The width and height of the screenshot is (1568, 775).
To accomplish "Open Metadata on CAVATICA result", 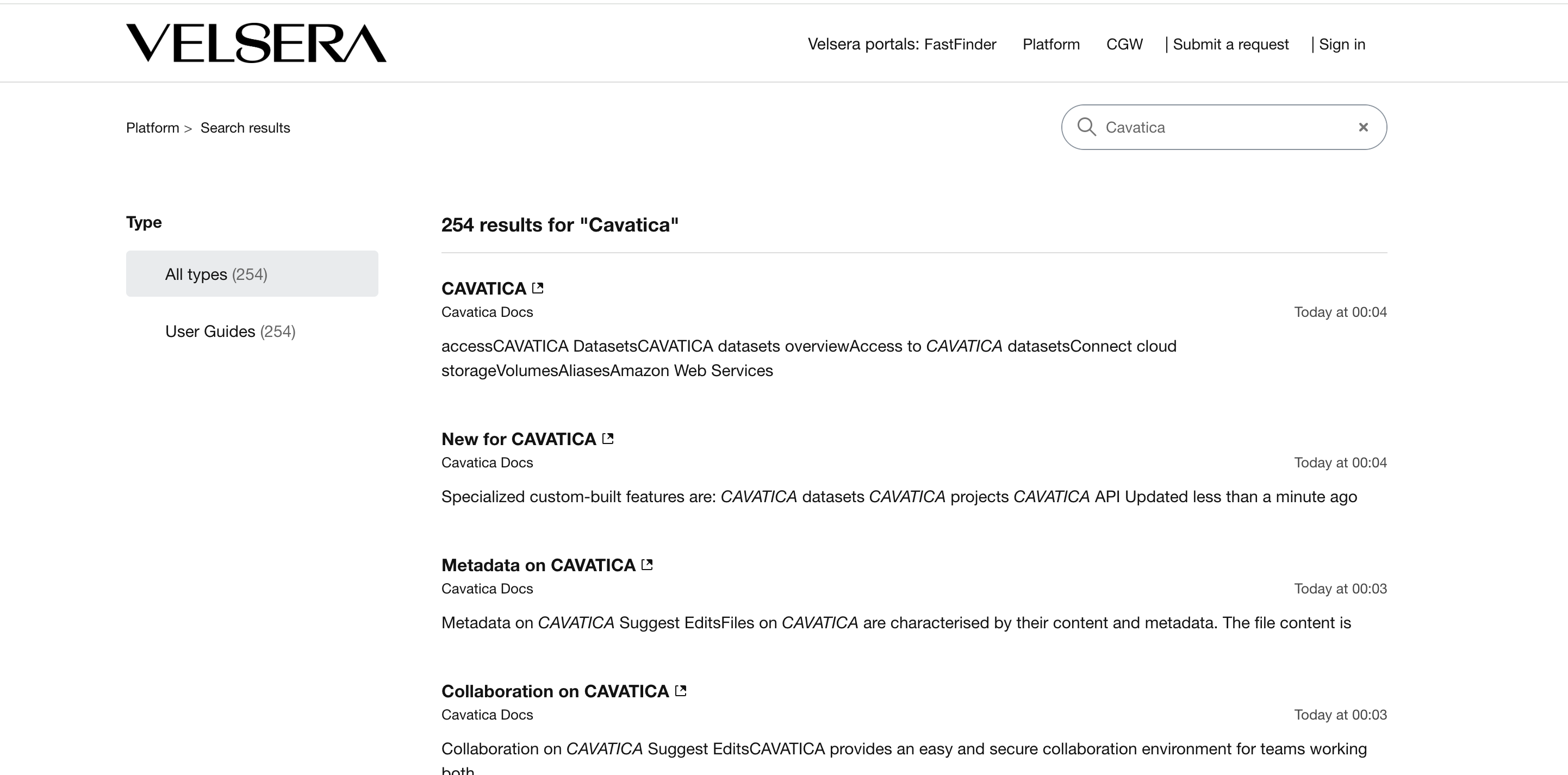I will (538, 565).
